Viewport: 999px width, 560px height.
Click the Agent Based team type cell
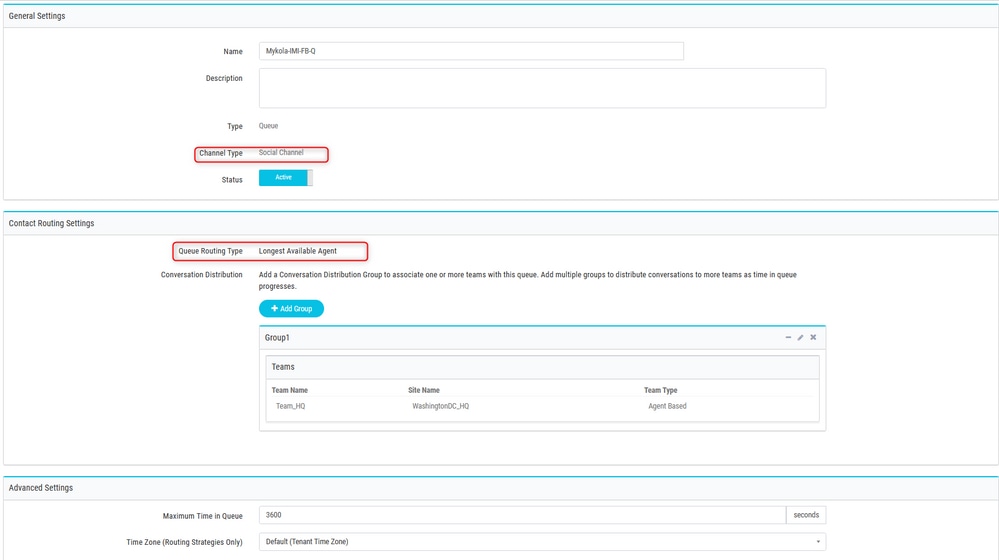[x=667, y=406]
